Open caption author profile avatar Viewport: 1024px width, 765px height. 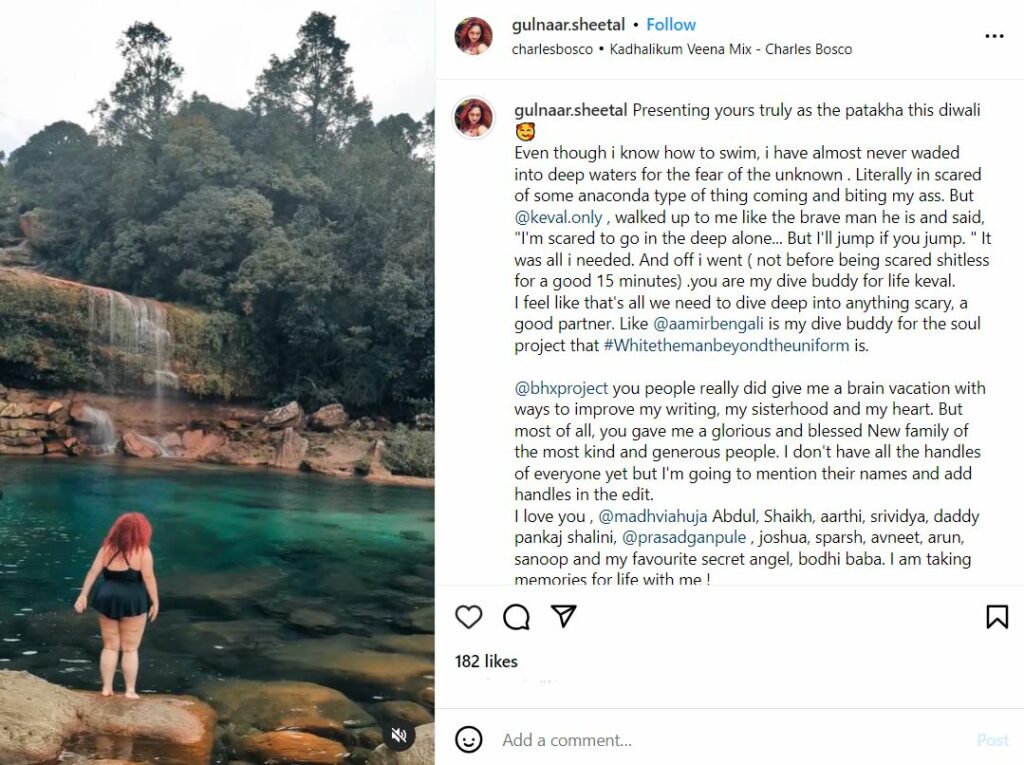pyautogui.click(x=473, y=117)
